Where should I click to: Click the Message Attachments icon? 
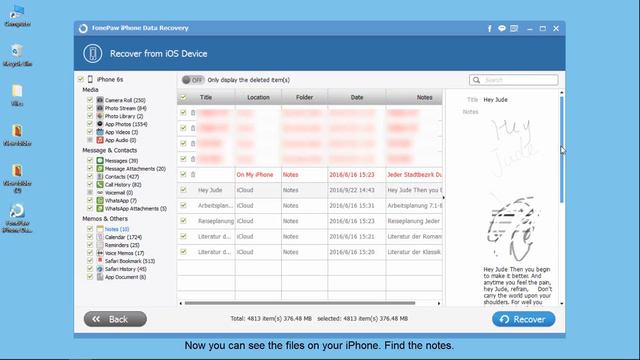click(100, 169)
